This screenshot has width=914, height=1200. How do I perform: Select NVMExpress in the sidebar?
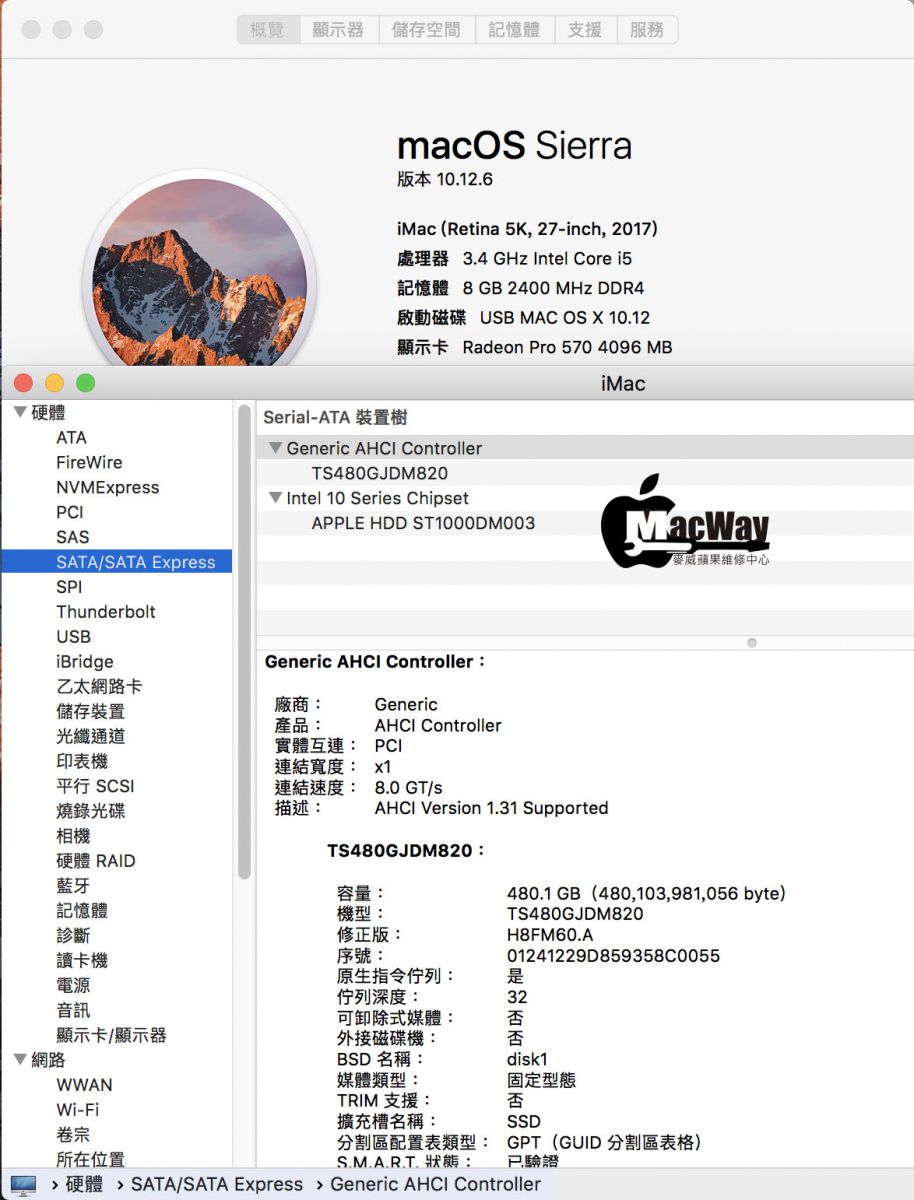[x=108, y=488]
